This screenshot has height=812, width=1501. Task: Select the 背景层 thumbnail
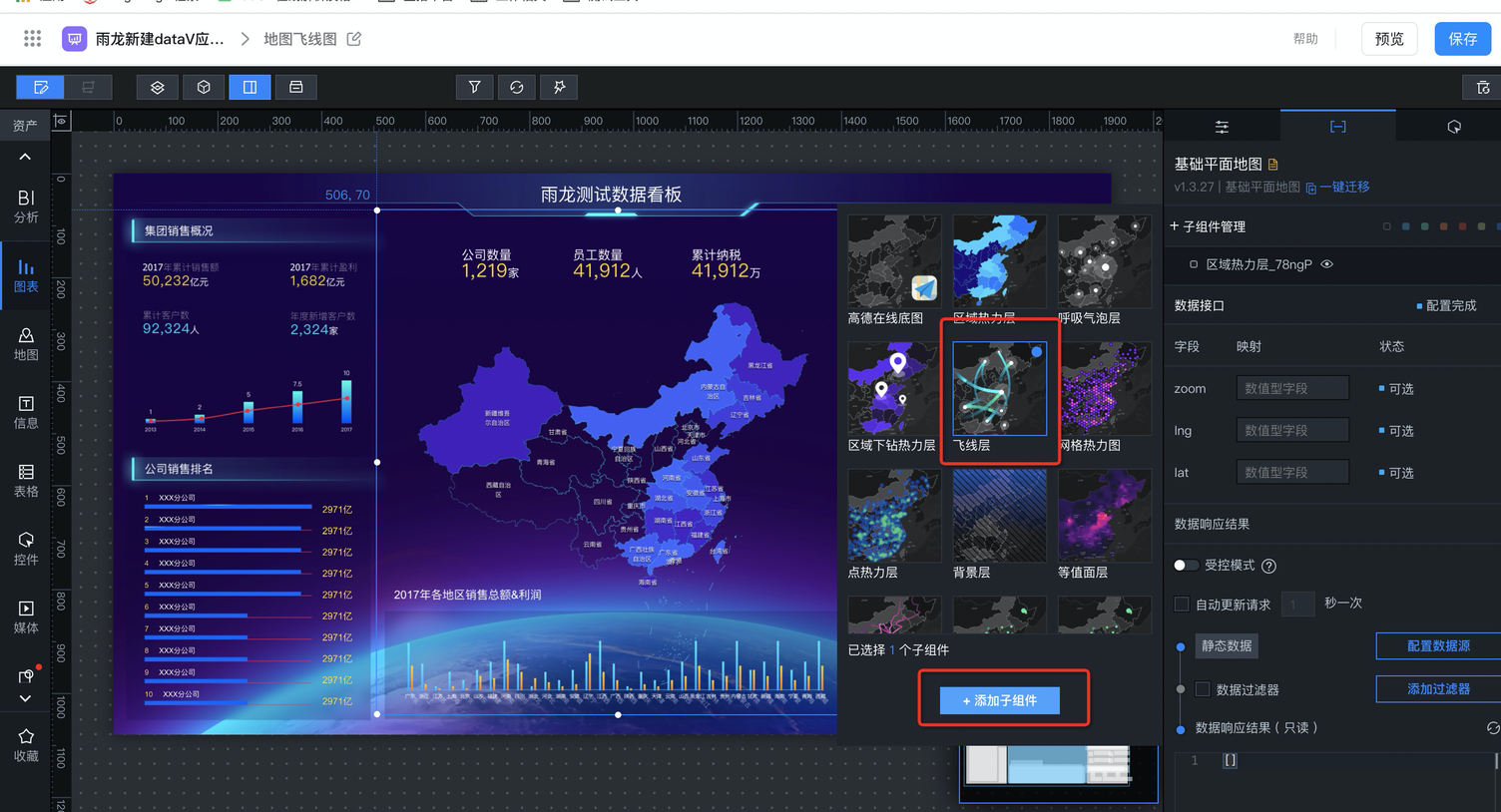[x=999, y=516]
